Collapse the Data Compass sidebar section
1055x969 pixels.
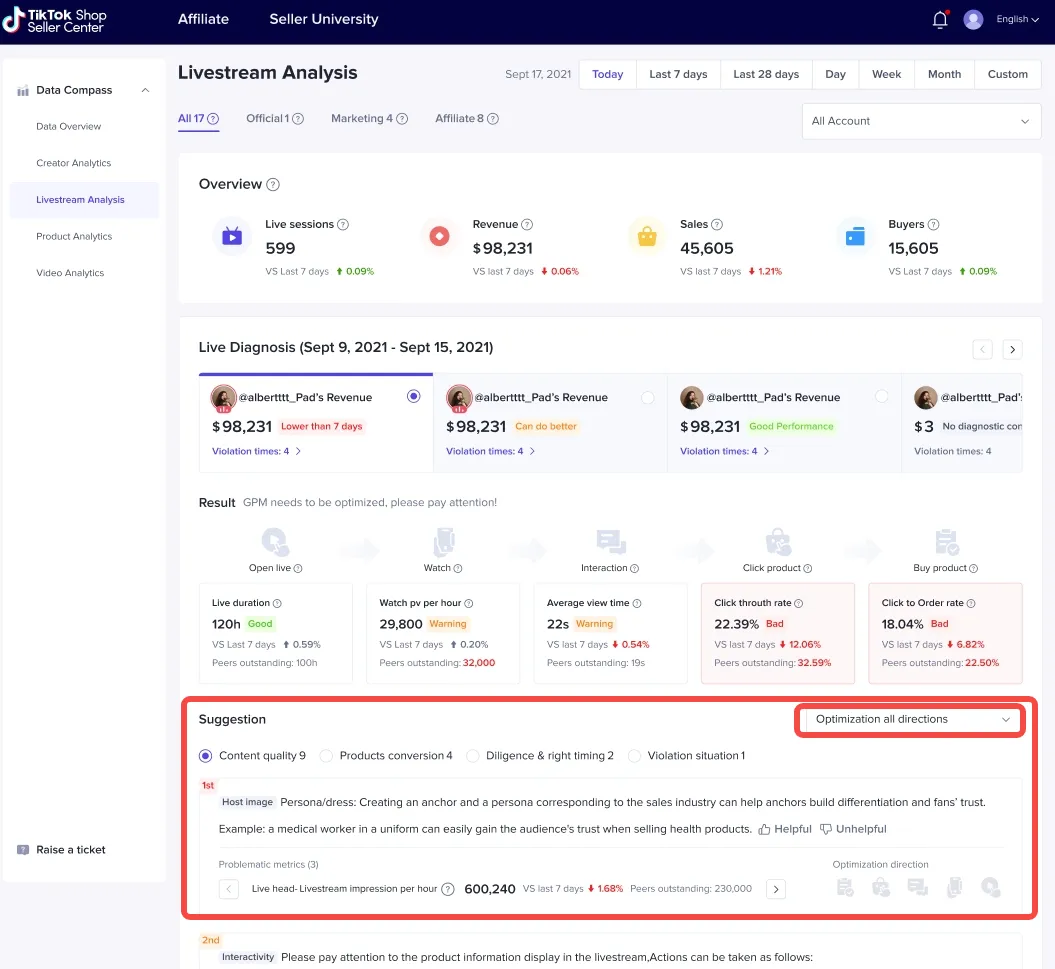145,91
